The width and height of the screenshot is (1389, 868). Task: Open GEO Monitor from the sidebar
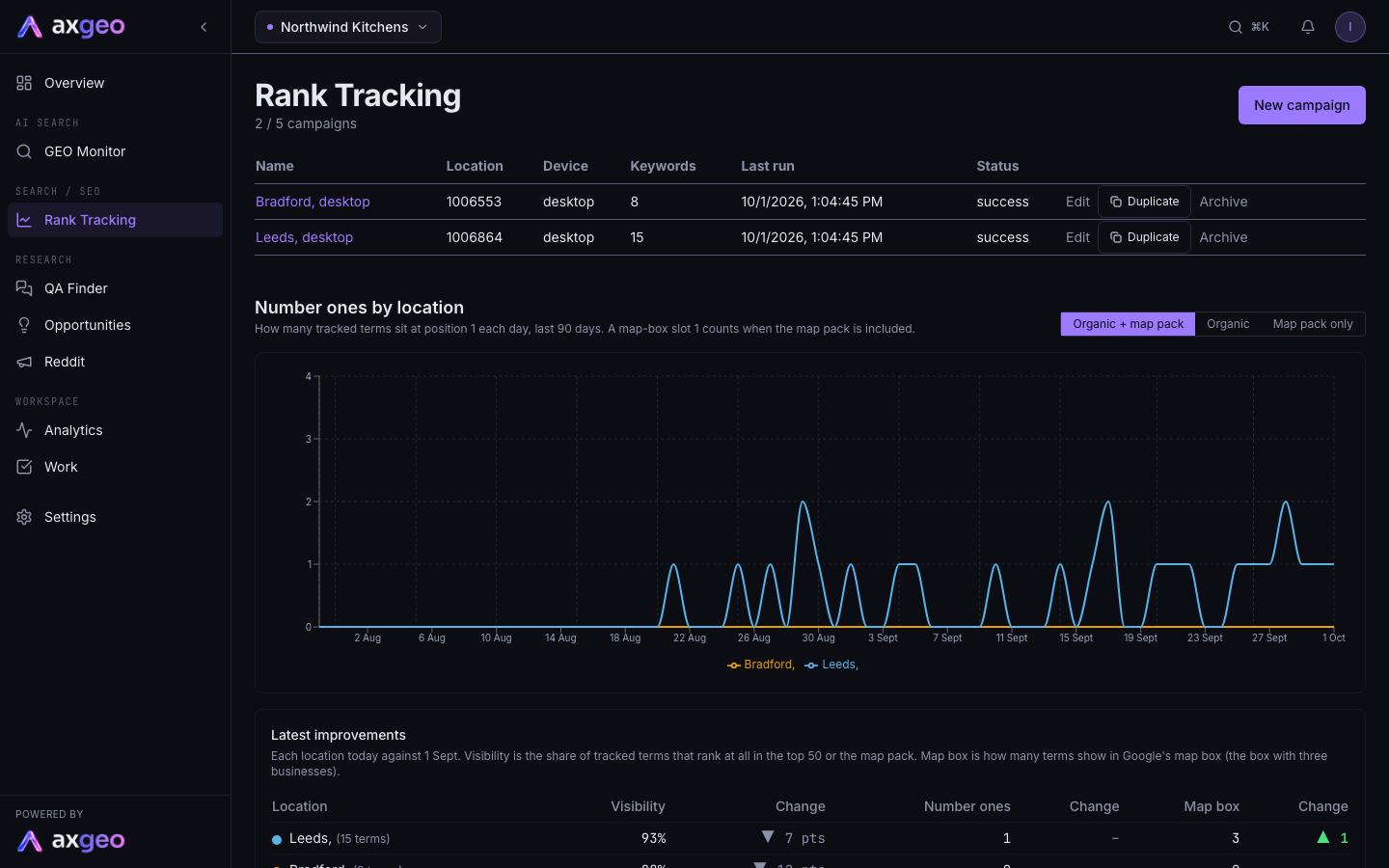point(115,151)
